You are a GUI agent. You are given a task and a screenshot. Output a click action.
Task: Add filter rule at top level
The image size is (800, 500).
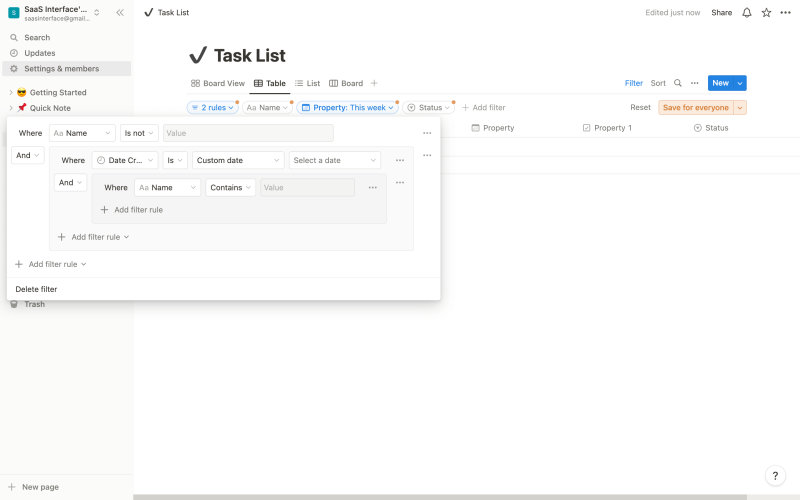(x=51, y=264)
